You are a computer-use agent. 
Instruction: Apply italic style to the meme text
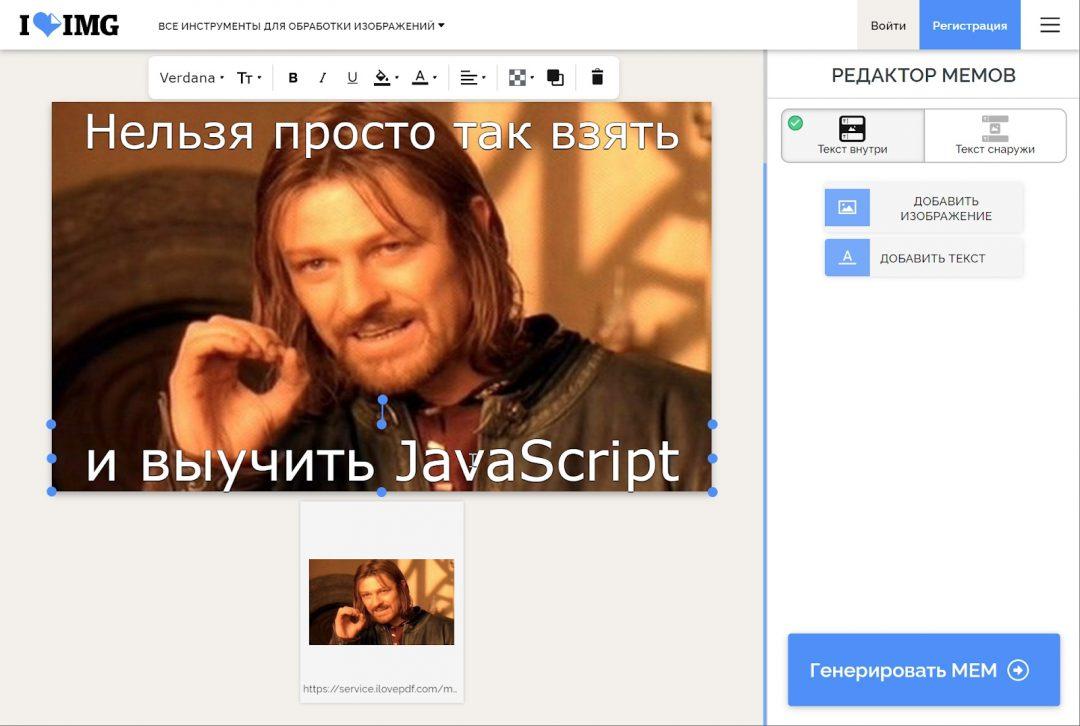coord(322,77)
